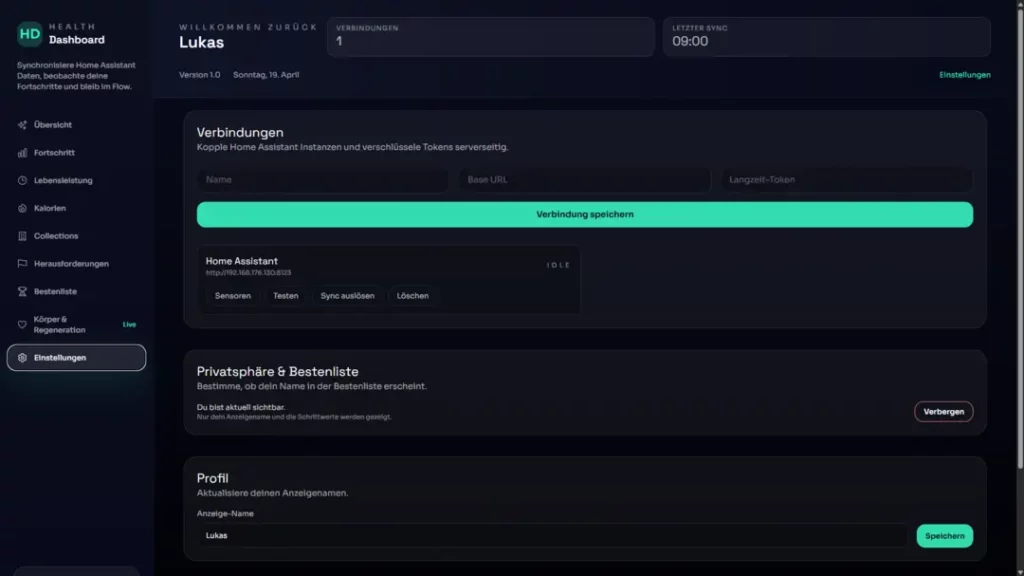Navigate to Fortschritt in the sidebar
The image size is (1024, 576).
(55, 152)
